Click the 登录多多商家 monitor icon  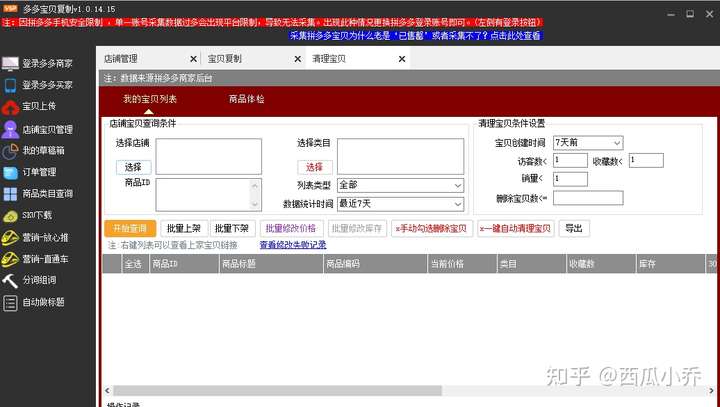[x=10, y=63]
